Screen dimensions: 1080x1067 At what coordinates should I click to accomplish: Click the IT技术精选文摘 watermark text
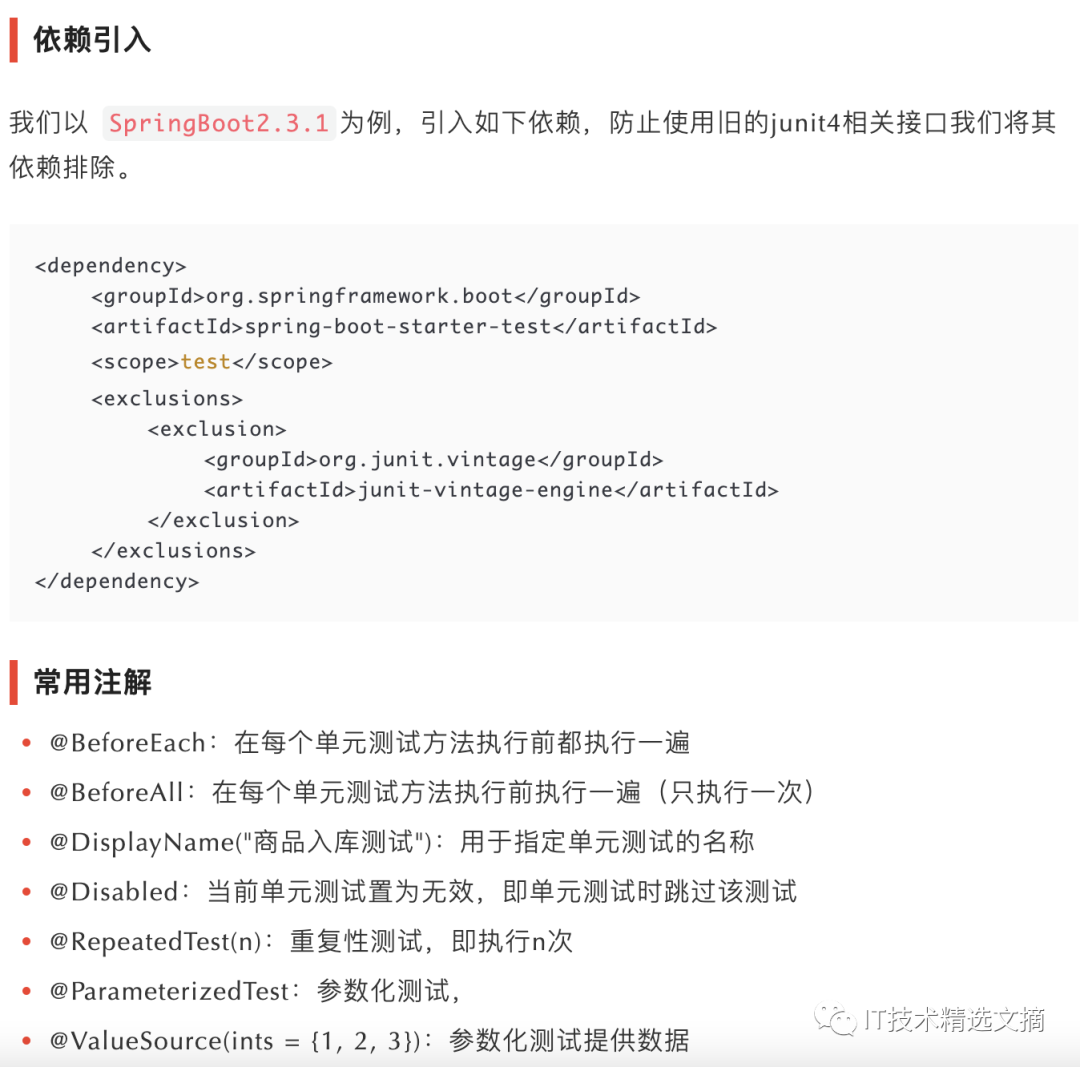point(954,1019)
